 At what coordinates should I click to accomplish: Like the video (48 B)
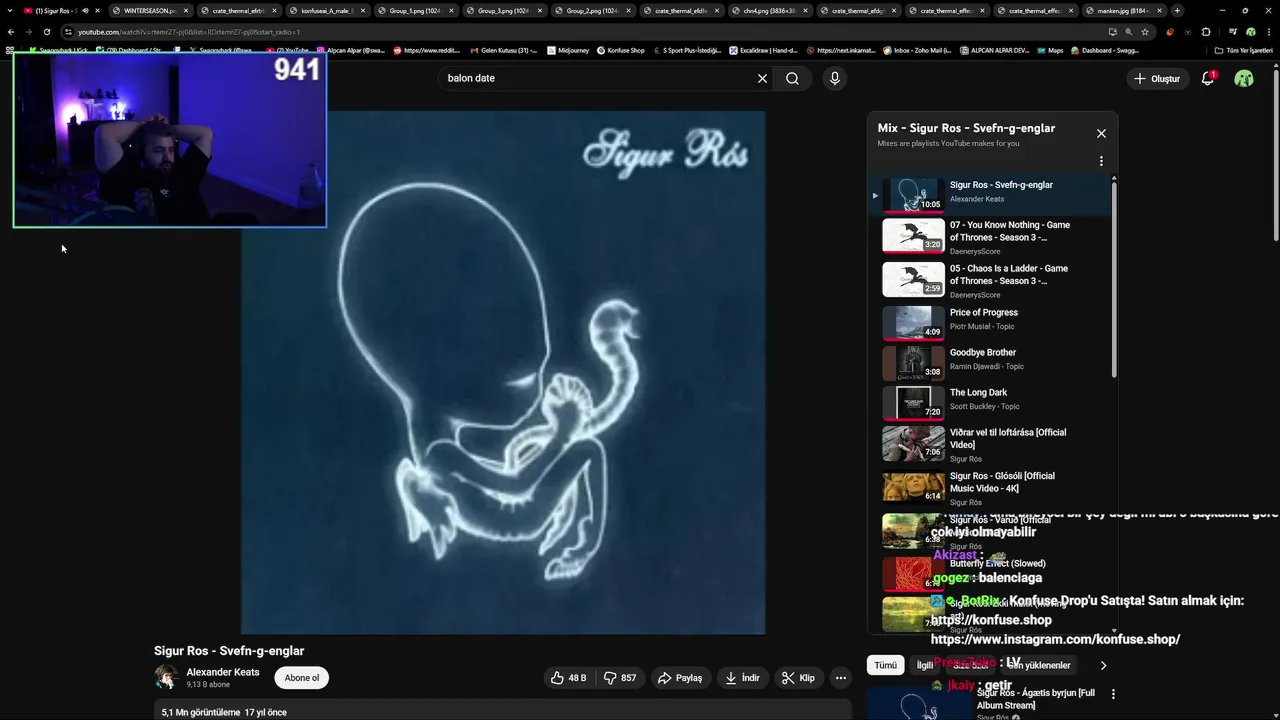pyautogui.click(x=568, y=678)
